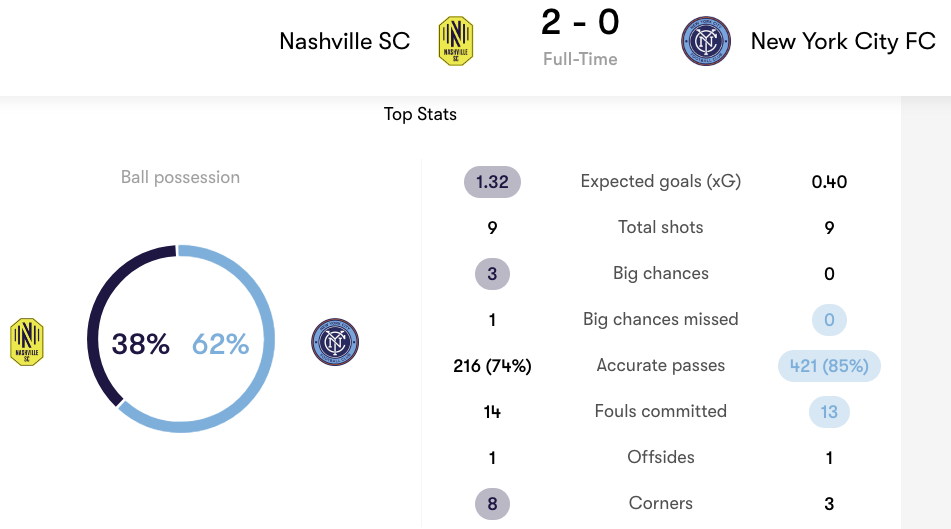Click the highlighted 3 big chances badge
This screenshot has width=951, height=529.
[492, 274]
